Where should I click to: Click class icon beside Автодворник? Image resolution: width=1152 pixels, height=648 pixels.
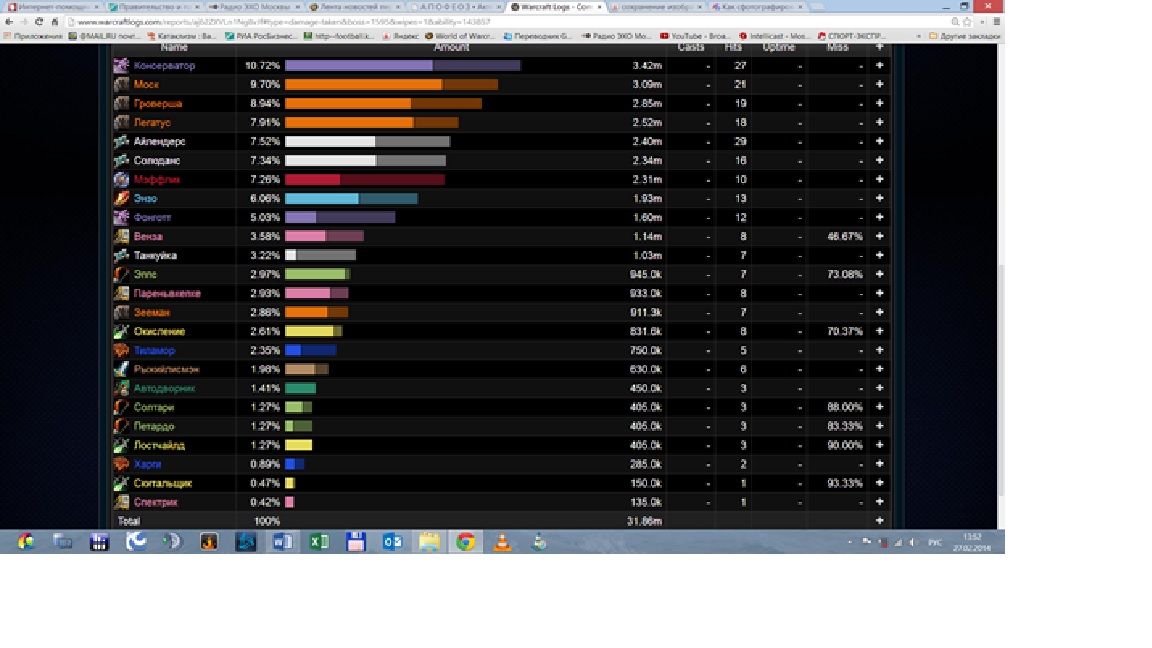click(121, 388)
